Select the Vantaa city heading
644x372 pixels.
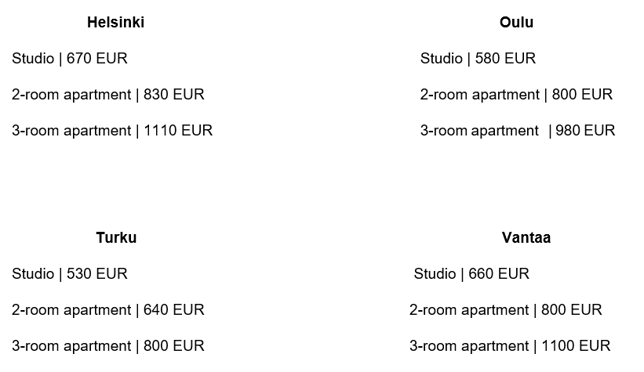[526, 238]
